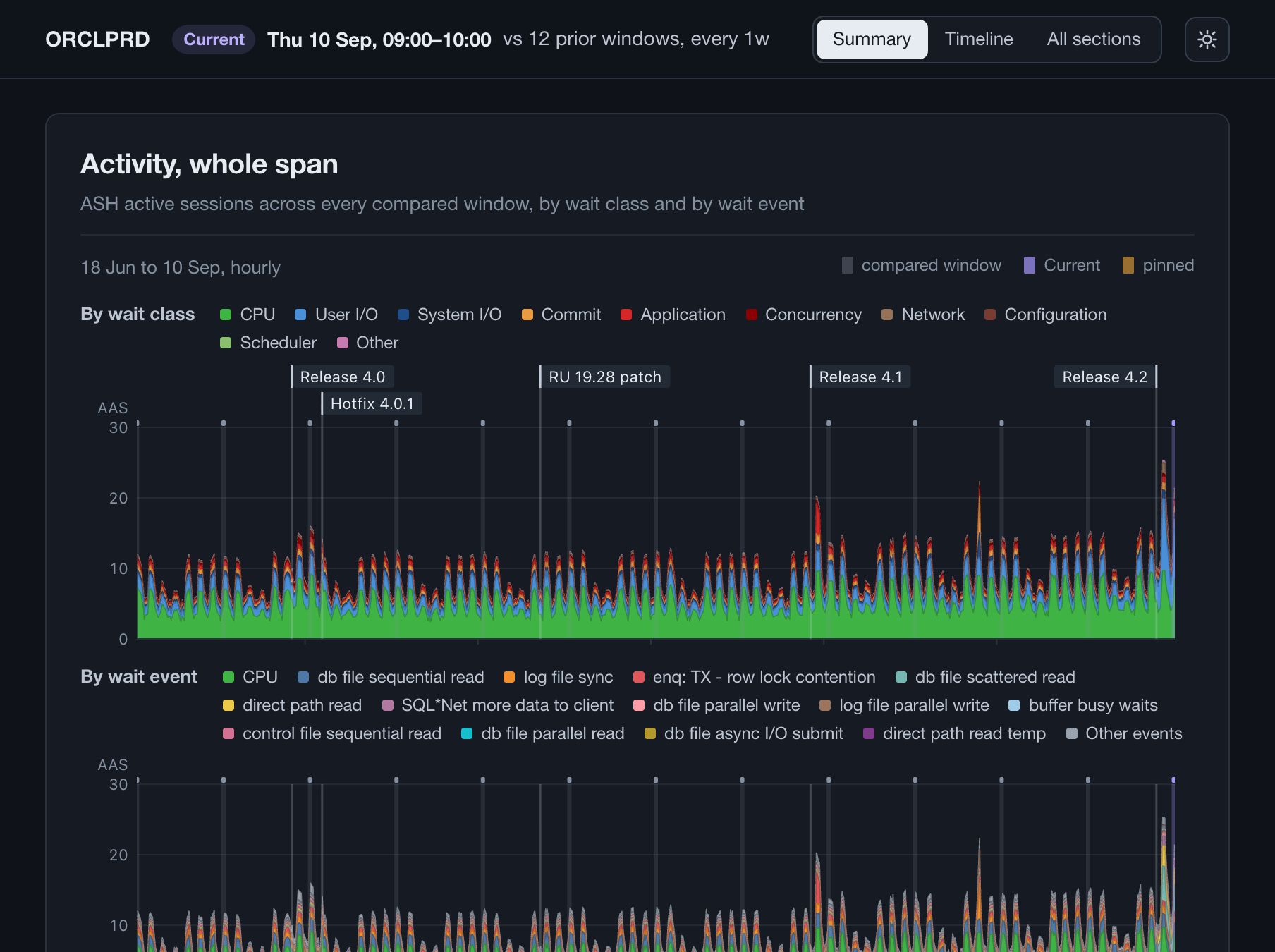Click the Current window badge
Viewport: 1275px width, 952px height.
214,39
